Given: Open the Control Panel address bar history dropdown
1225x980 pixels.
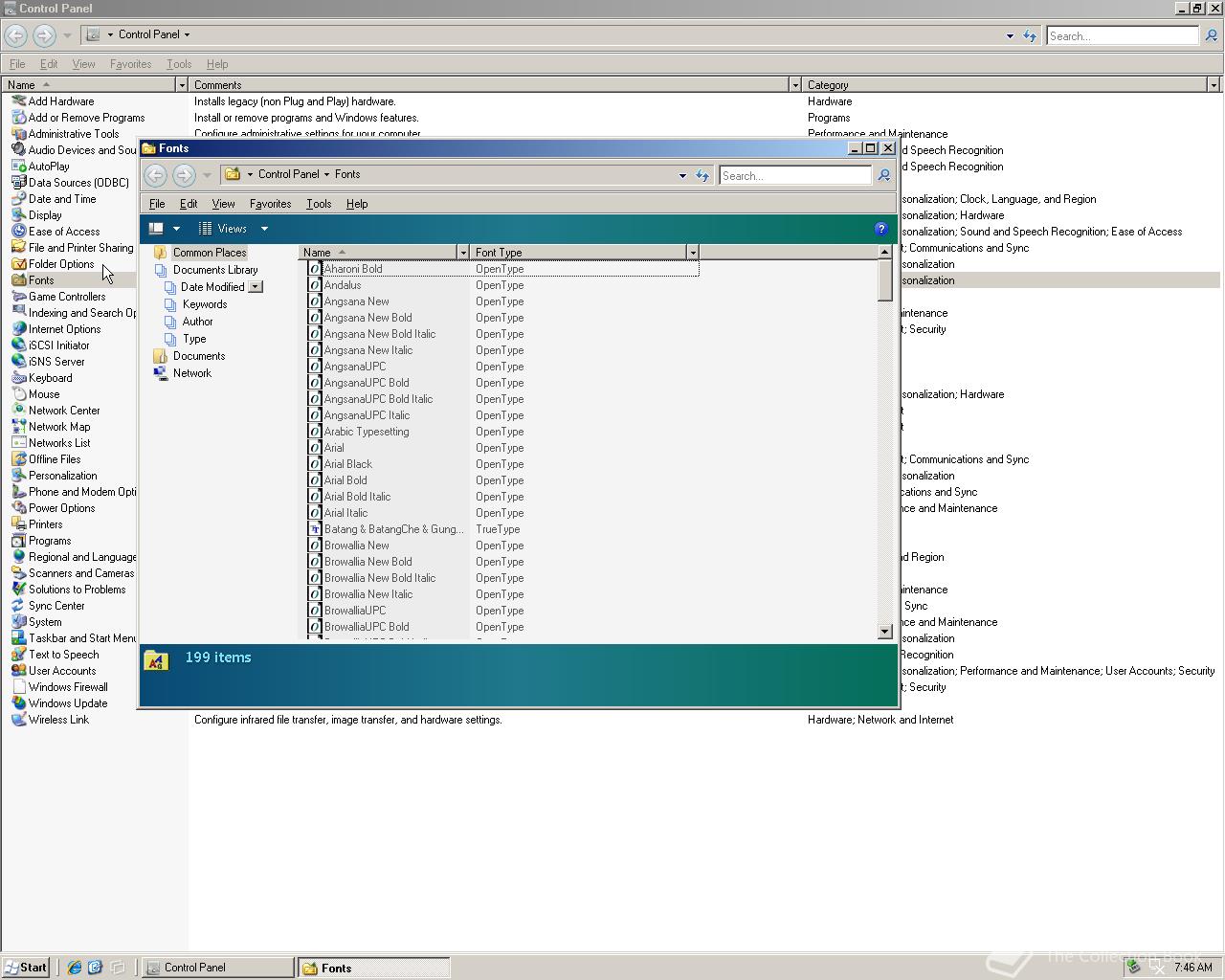Looking at the screenshot, I should pos(1010,36).
